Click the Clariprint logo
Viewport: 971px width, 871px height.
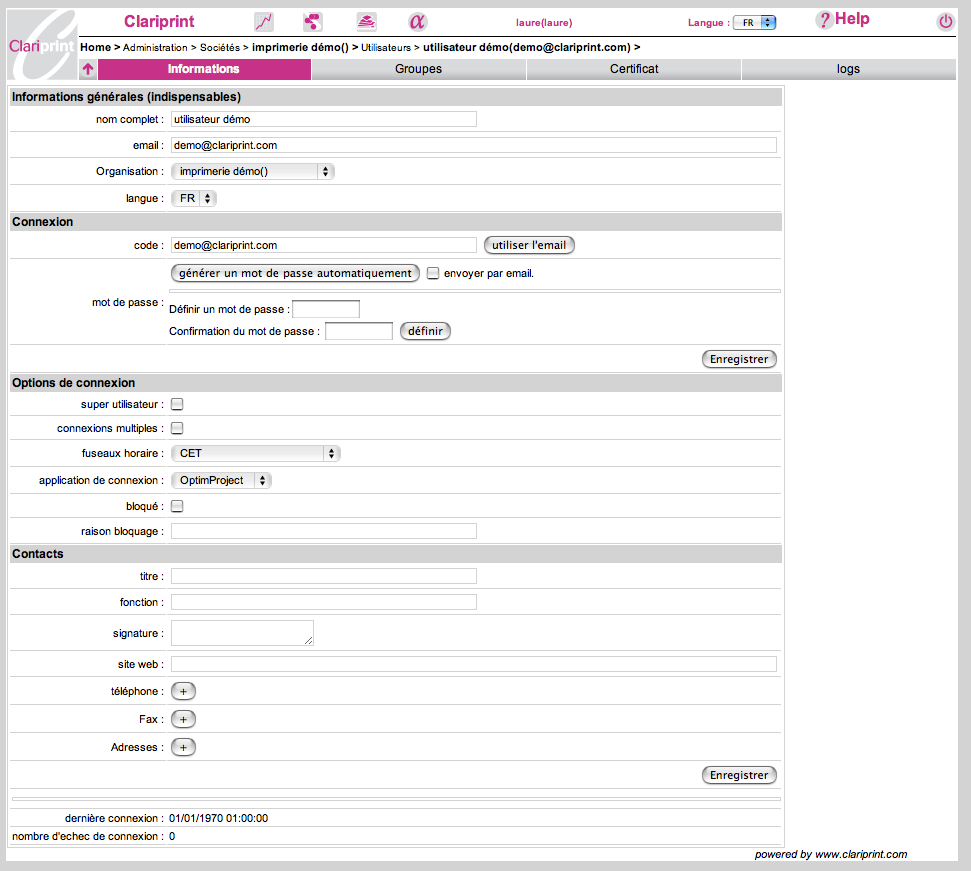click(40, 44)
